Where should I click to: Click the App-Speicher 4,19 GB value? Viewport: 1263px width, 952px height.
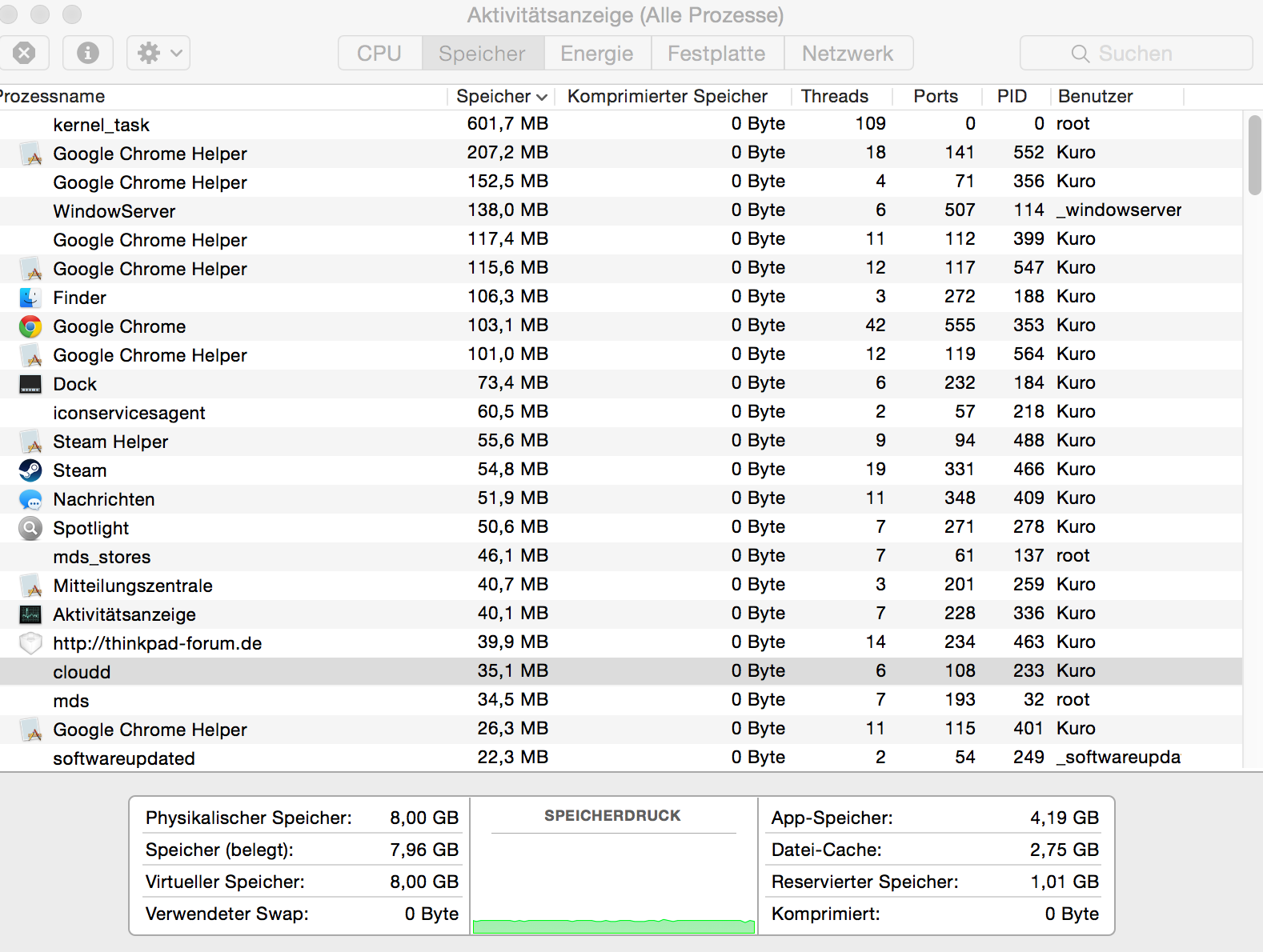(x=1065, y=818)
